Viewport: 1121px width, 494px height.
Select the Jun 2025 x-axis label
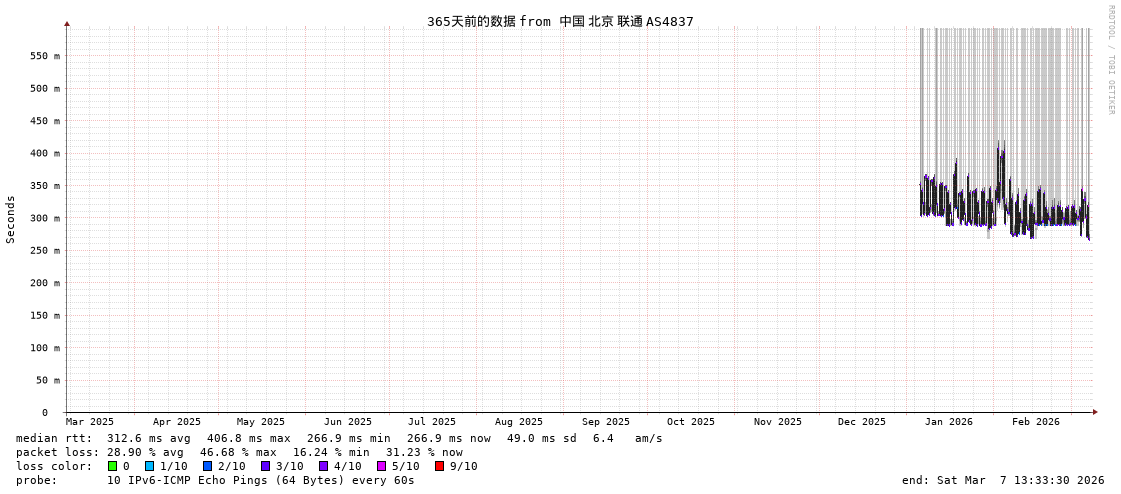(x=347, y=422)
